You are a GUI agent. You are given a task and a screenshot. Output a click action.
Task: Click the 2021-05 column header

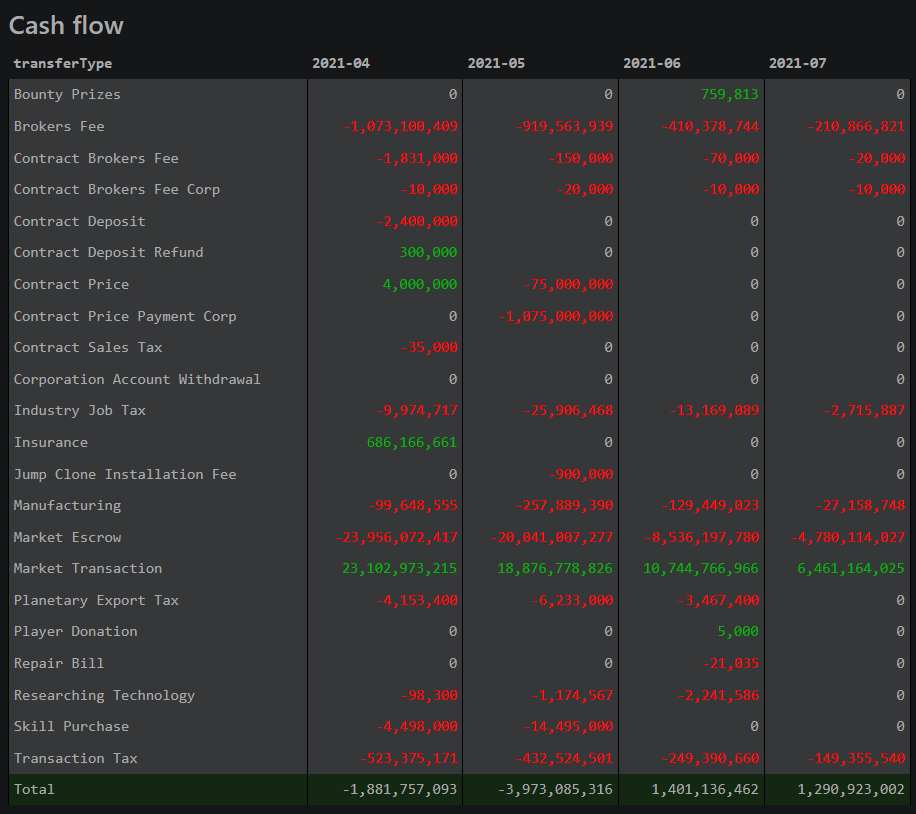coord(496,63)
